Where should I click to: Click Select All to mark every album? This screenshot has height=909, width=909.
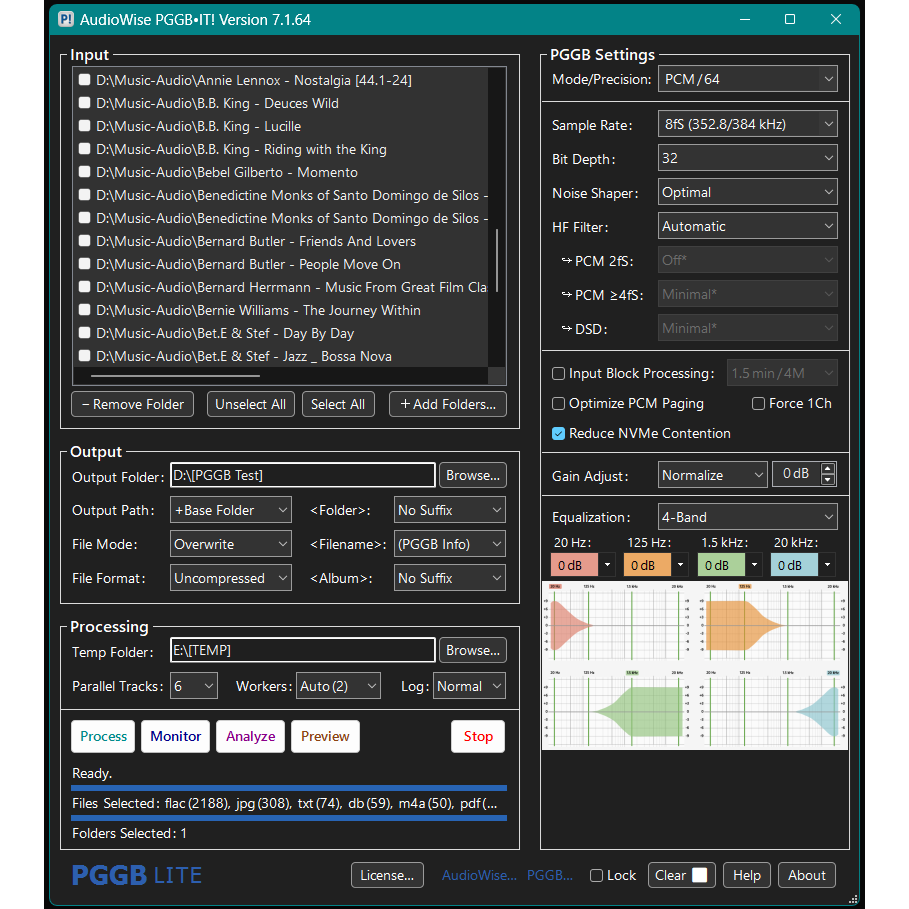click(338, 404)
